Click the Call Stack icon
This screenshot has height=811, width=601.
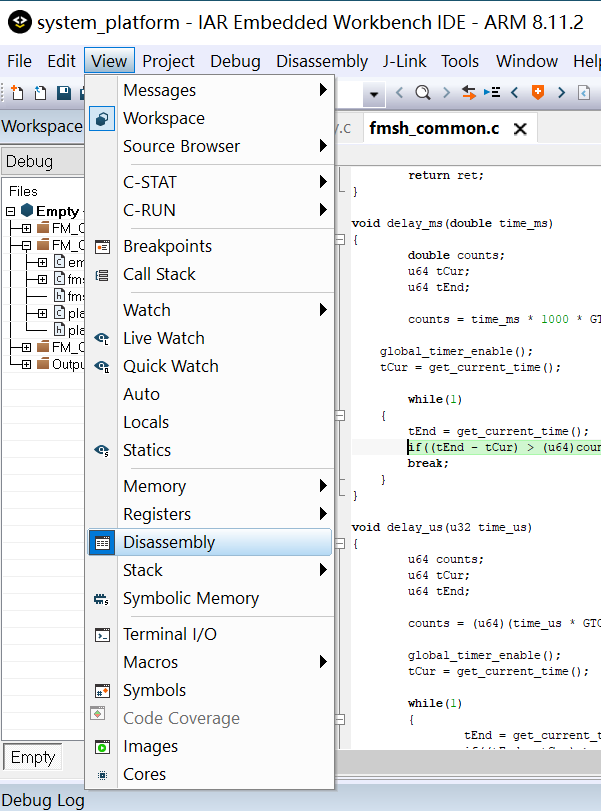[x=102, y=274]
